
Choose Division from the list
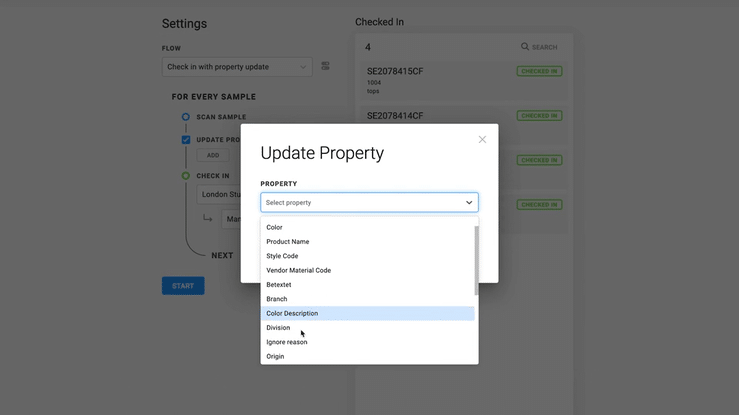click(368, 328)
